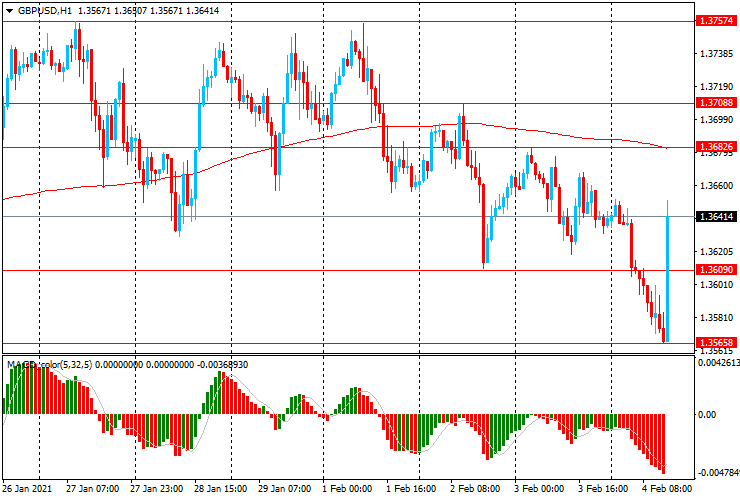Click the 1 Feb 00:00 time label
The width and height of the screenshot is (740, 500).
pos(346,490)
